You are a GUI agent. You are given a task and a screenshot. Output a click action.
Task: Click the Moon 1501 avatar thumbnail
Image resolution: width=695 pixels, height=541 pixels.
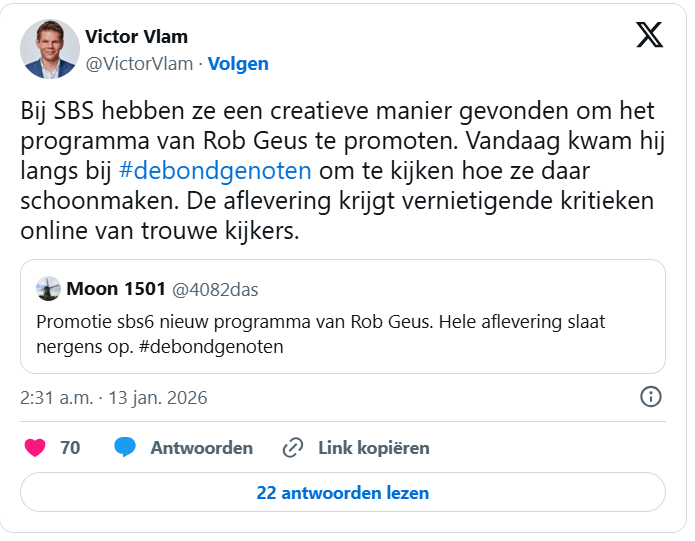(48, 289)
